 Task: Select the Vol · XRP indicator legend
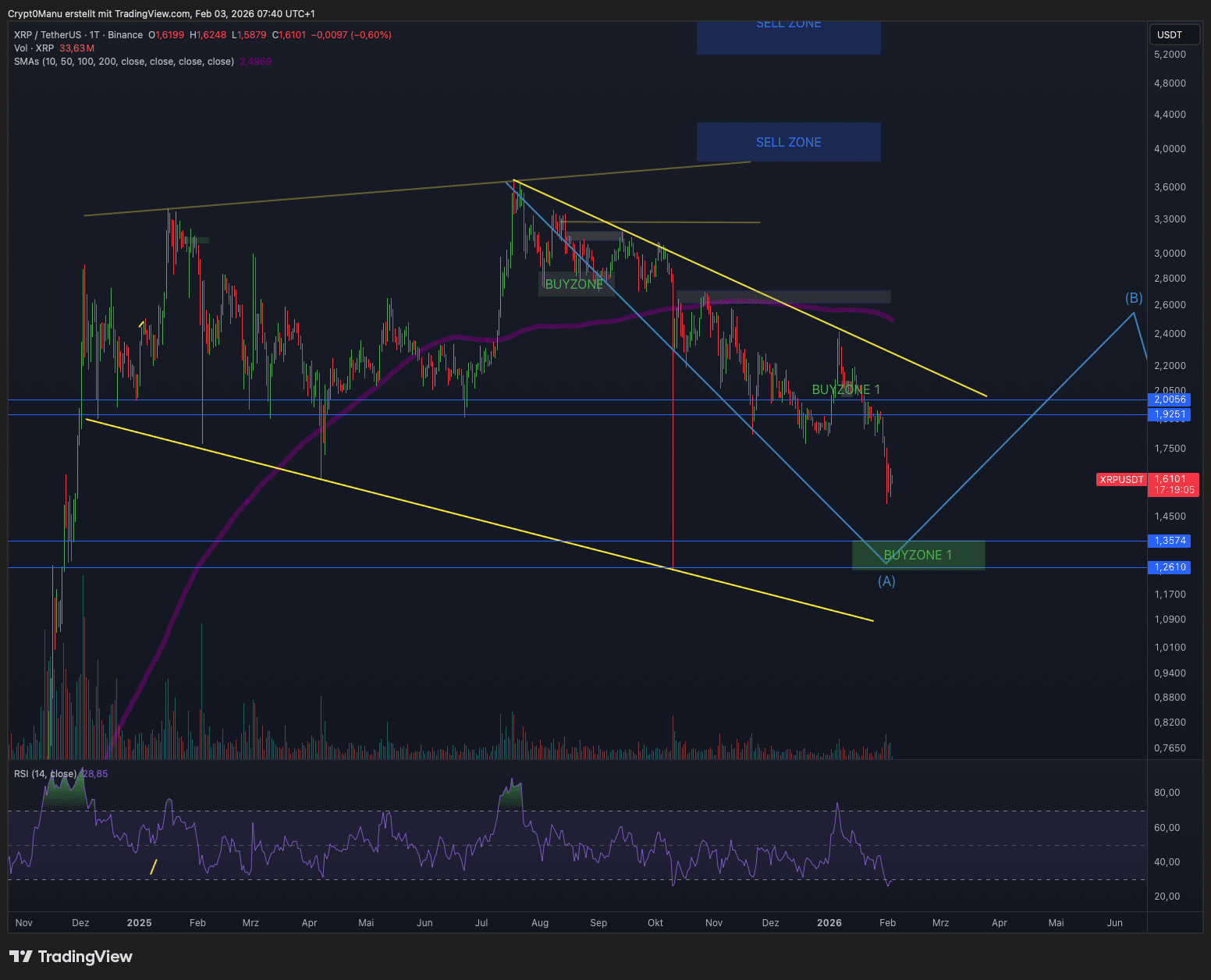pos(34,48)
